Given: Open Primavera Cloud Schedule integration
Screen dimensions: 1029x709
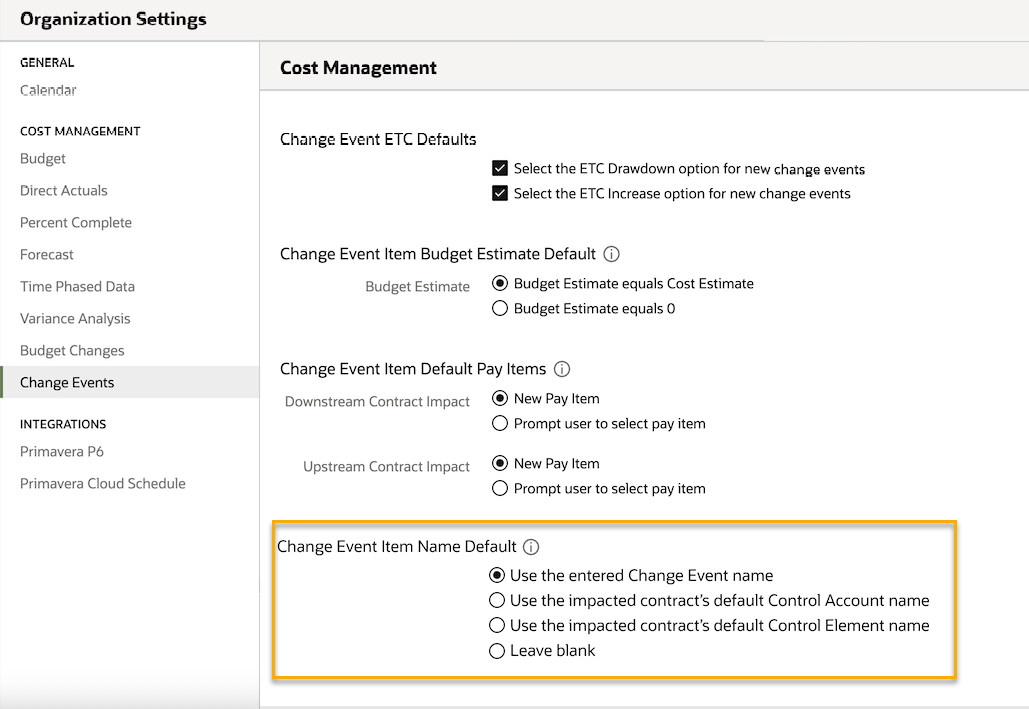Looking at the screenshot, I should (103, 483).
